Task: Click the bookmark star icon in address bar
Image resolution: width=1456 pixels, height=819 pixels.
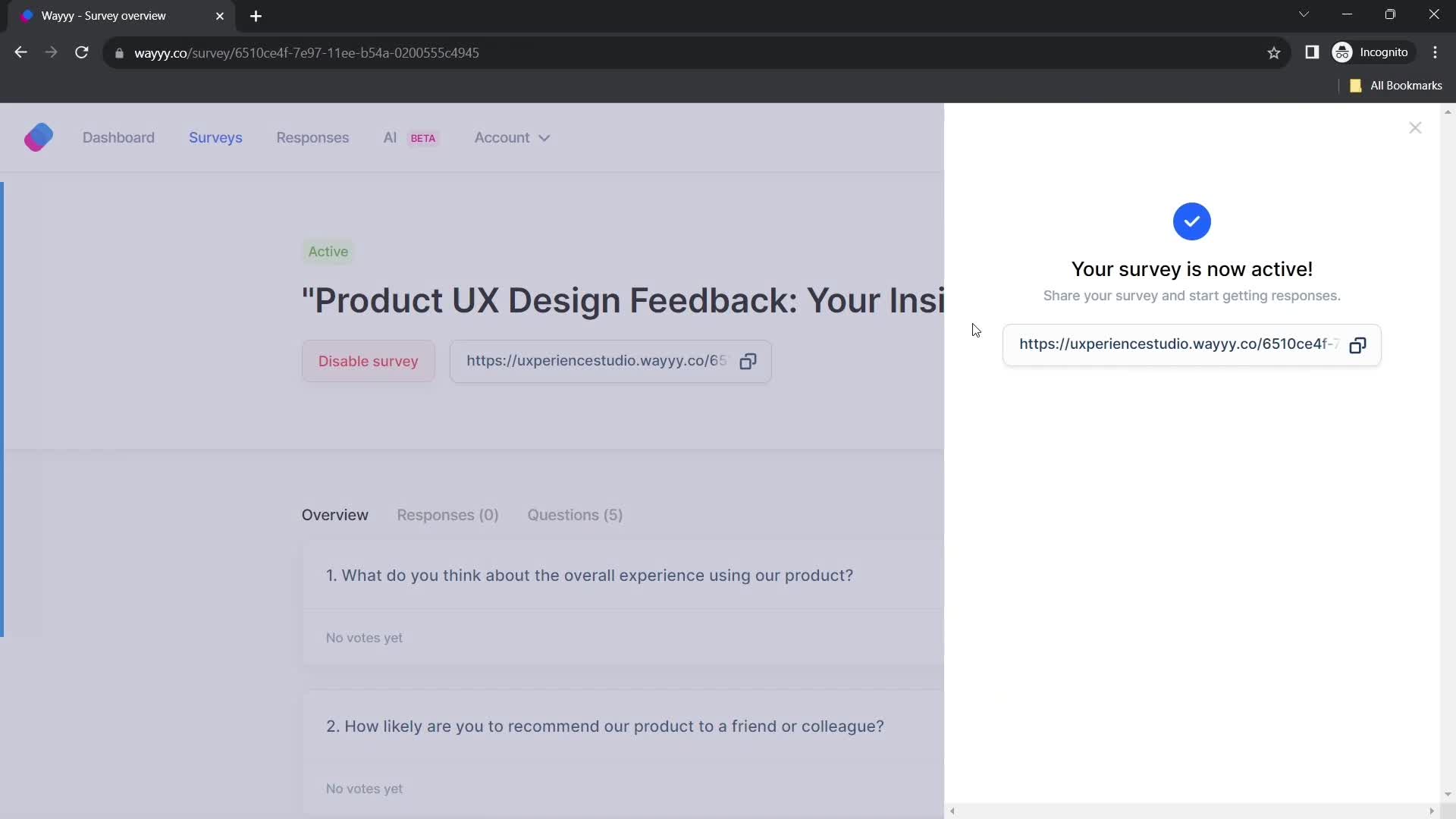Action: click(x=1273, y=52)
